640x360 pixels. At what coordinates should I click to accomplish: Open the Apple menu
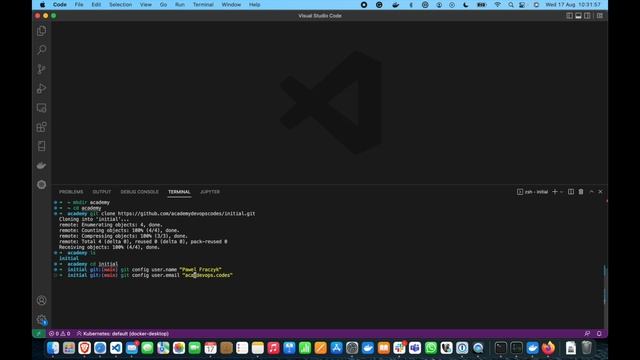(42, 4)
